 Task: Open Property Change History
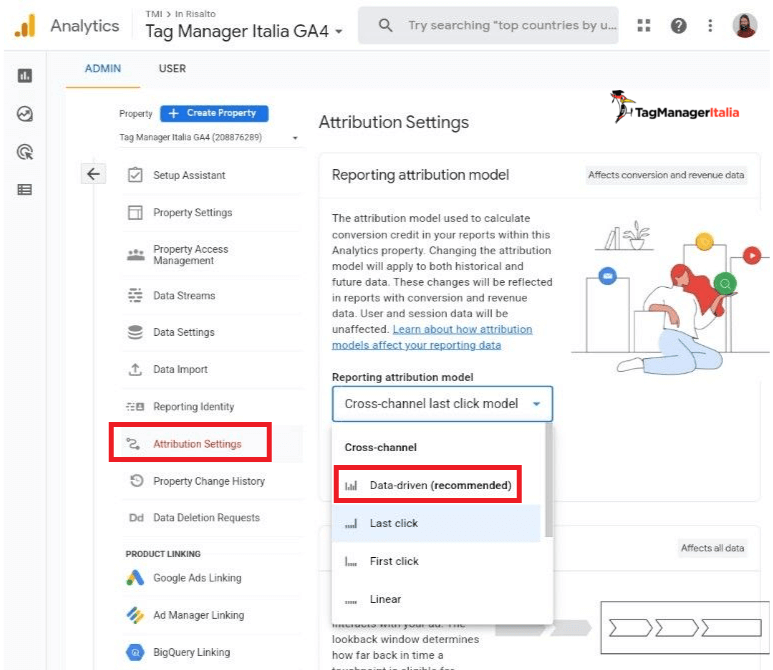click(209, 481)
